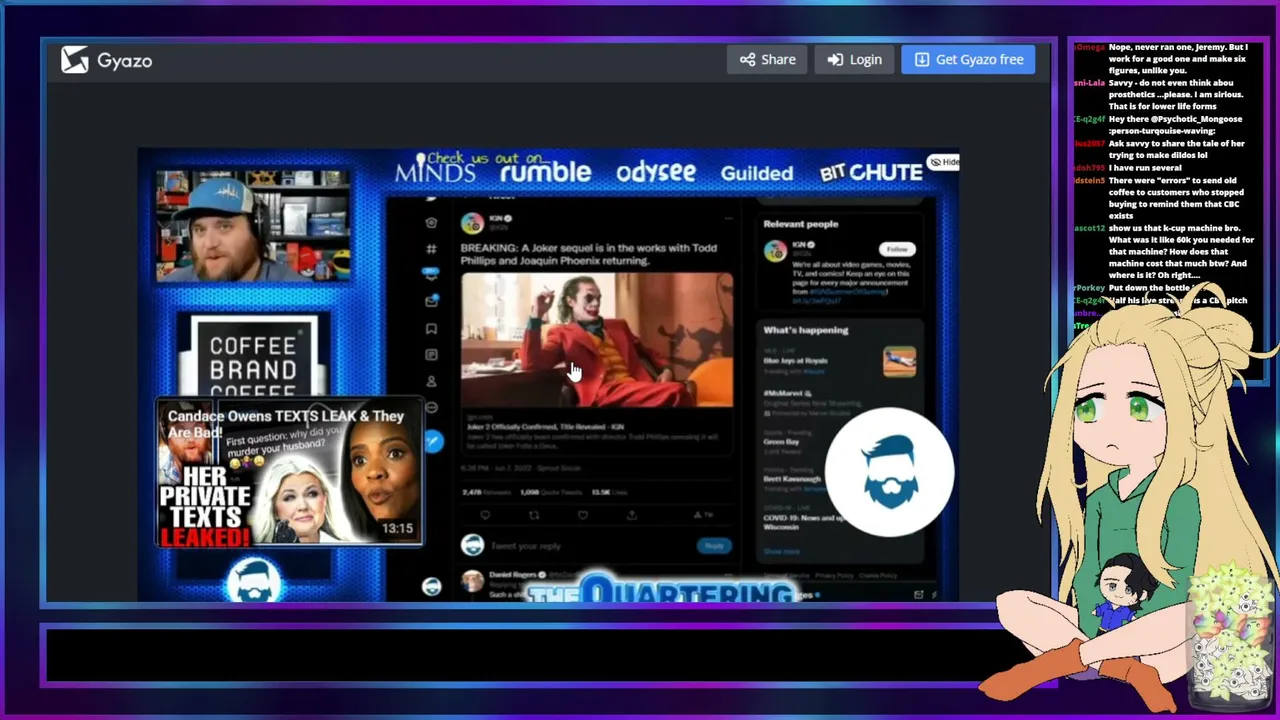This screenshot has height=720, width=1280.
Task: Like the IGN Joker tweet
Action: coord(583,515)
